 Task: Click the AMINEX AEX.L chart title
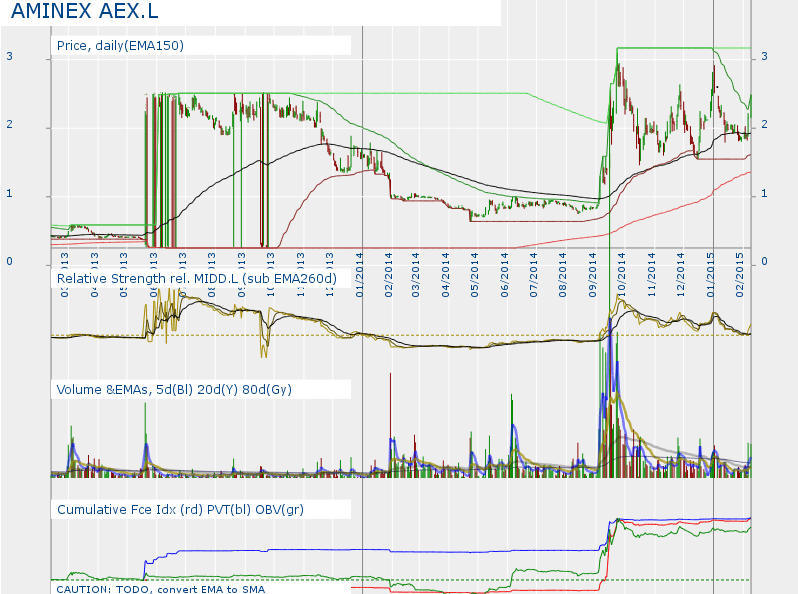coord(85,11)
